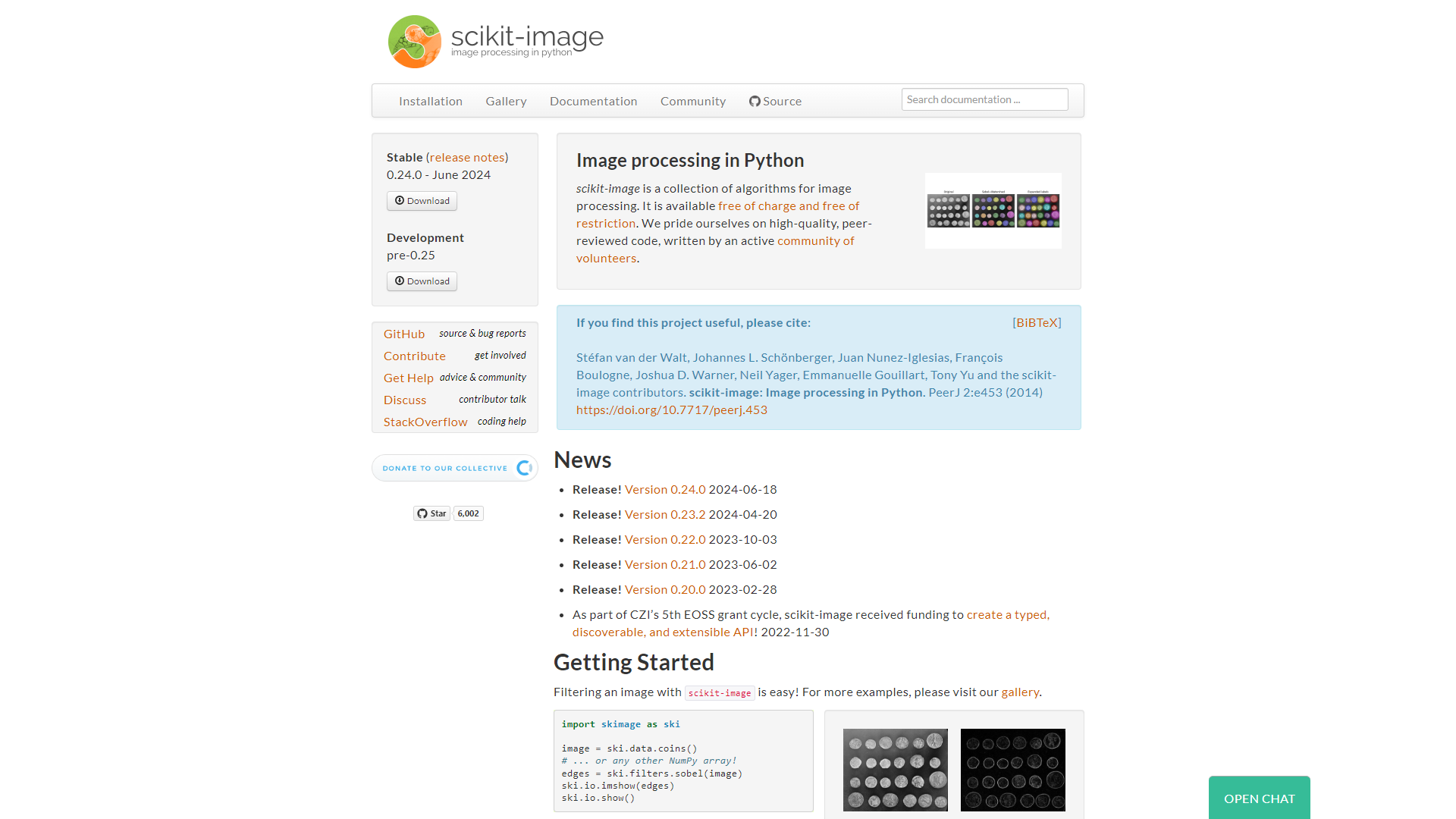The image size is (1456, 819).
Task: Click the gallery link in Getting Started
Action: pyautogui.click(x=1018, y=692)
